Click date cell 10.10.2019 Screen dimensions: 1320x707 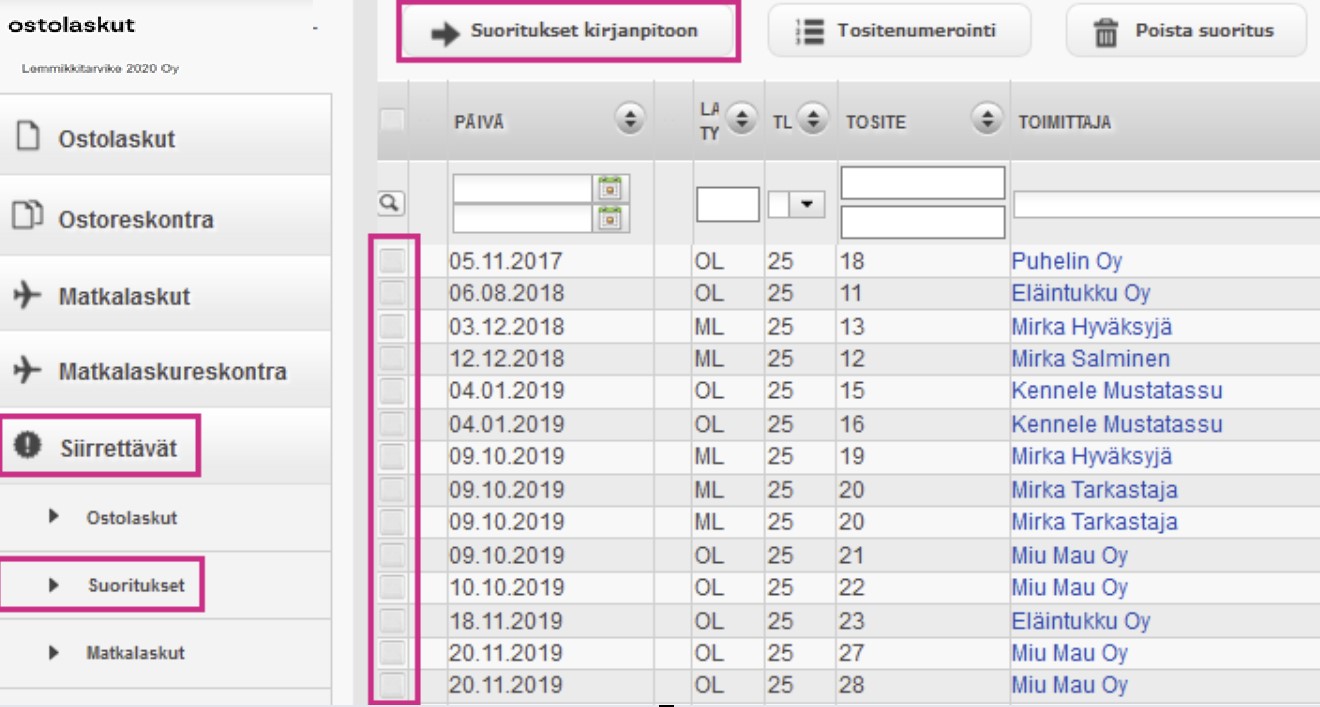506,587
